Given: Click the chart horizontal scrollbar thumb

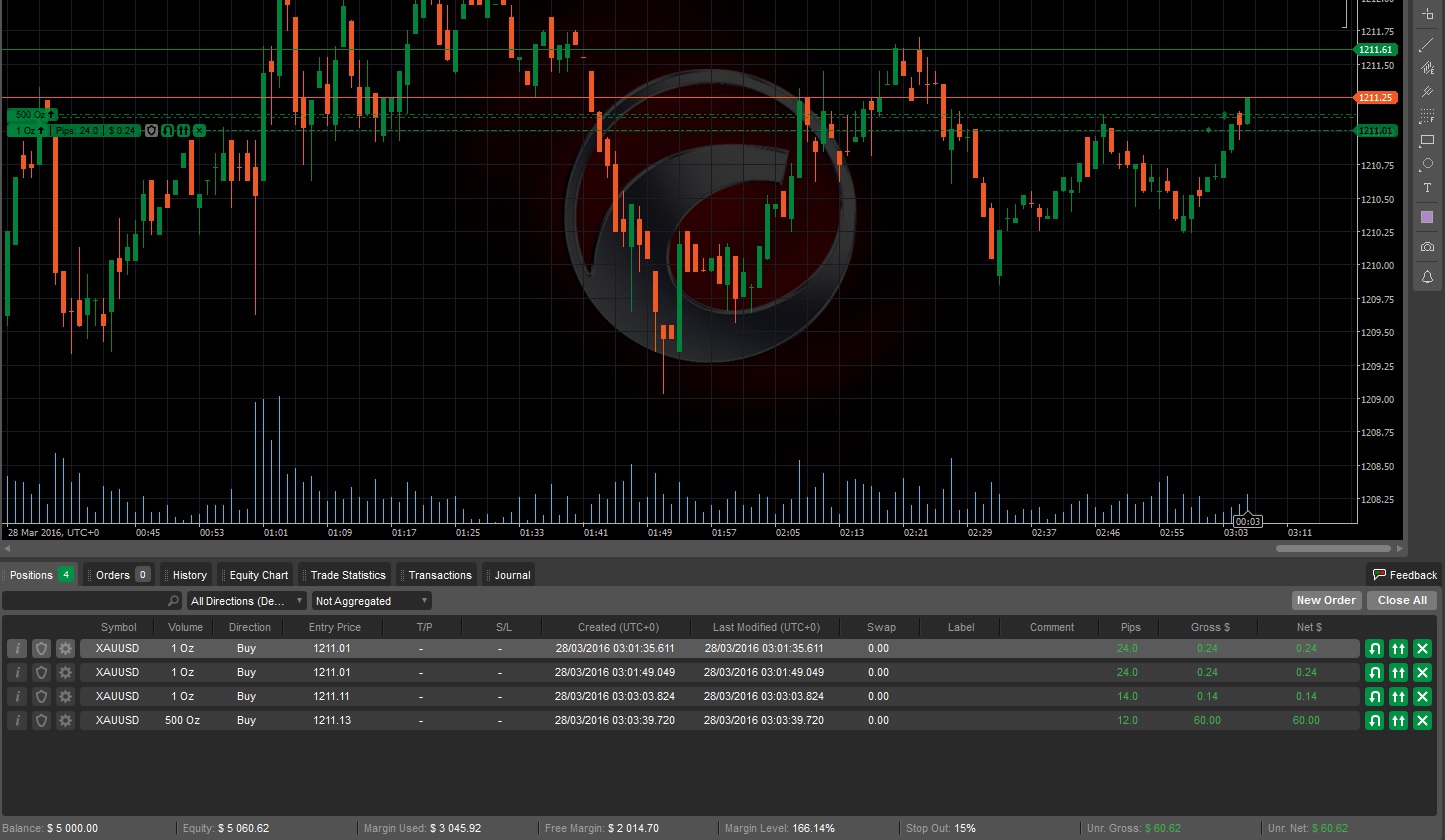Looking at the screenshot, I should click(x=1333, y=549).
